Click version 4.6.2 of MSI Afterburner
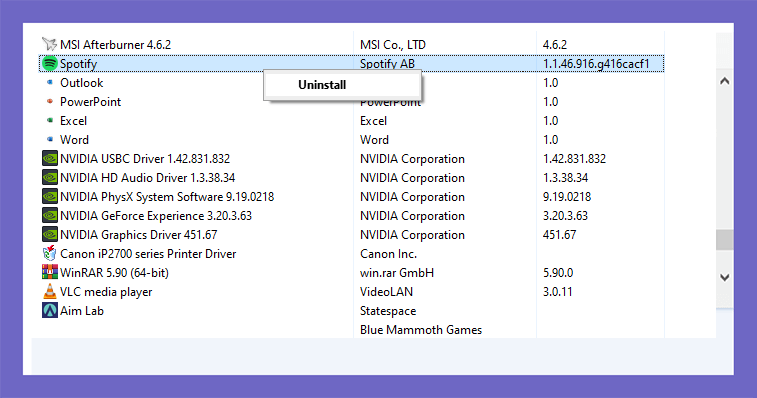The image size is (757, 398). (555, 45)
